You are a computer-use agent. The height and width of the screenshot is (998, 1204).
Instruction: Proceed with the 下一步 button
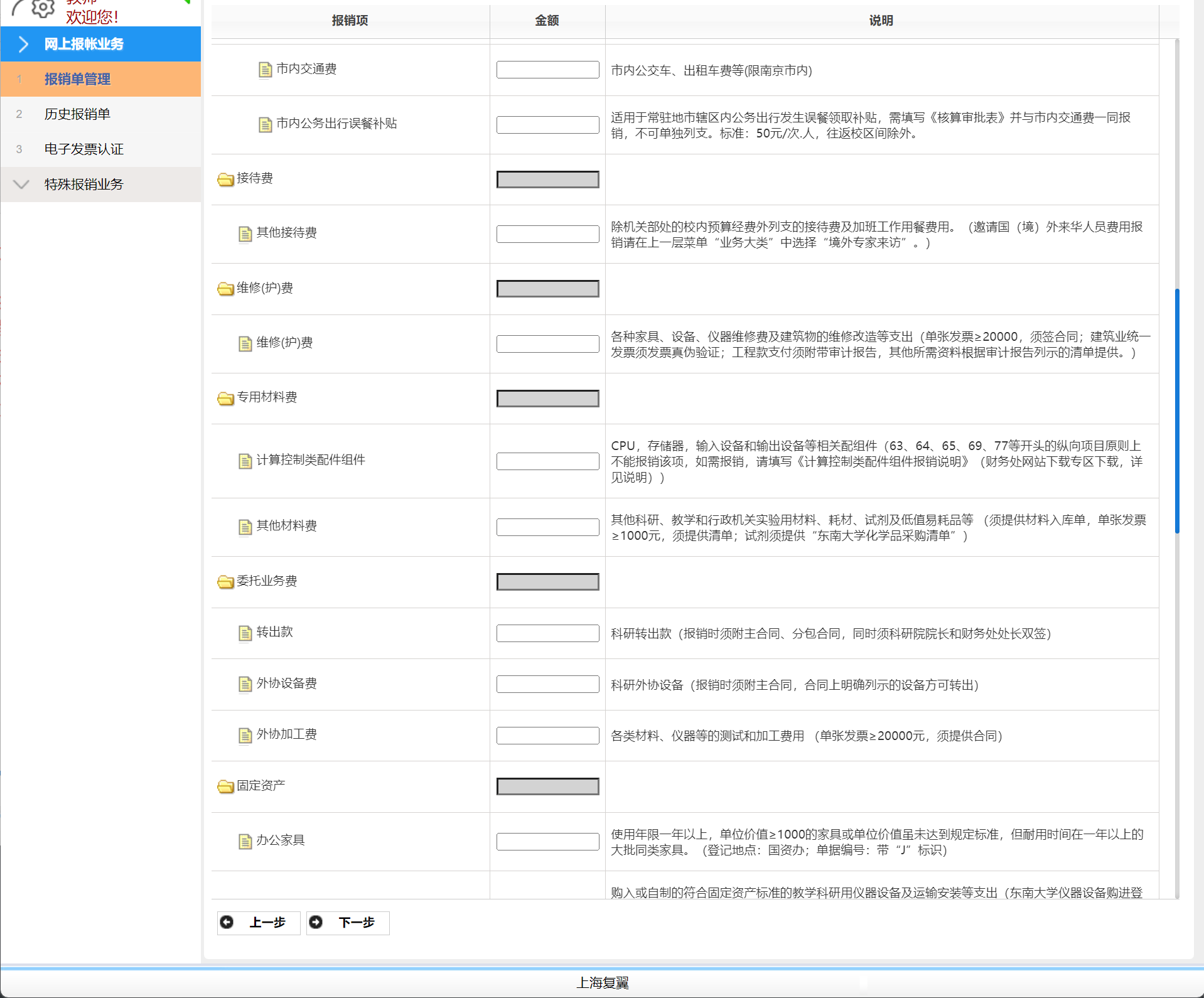point(348,923)
